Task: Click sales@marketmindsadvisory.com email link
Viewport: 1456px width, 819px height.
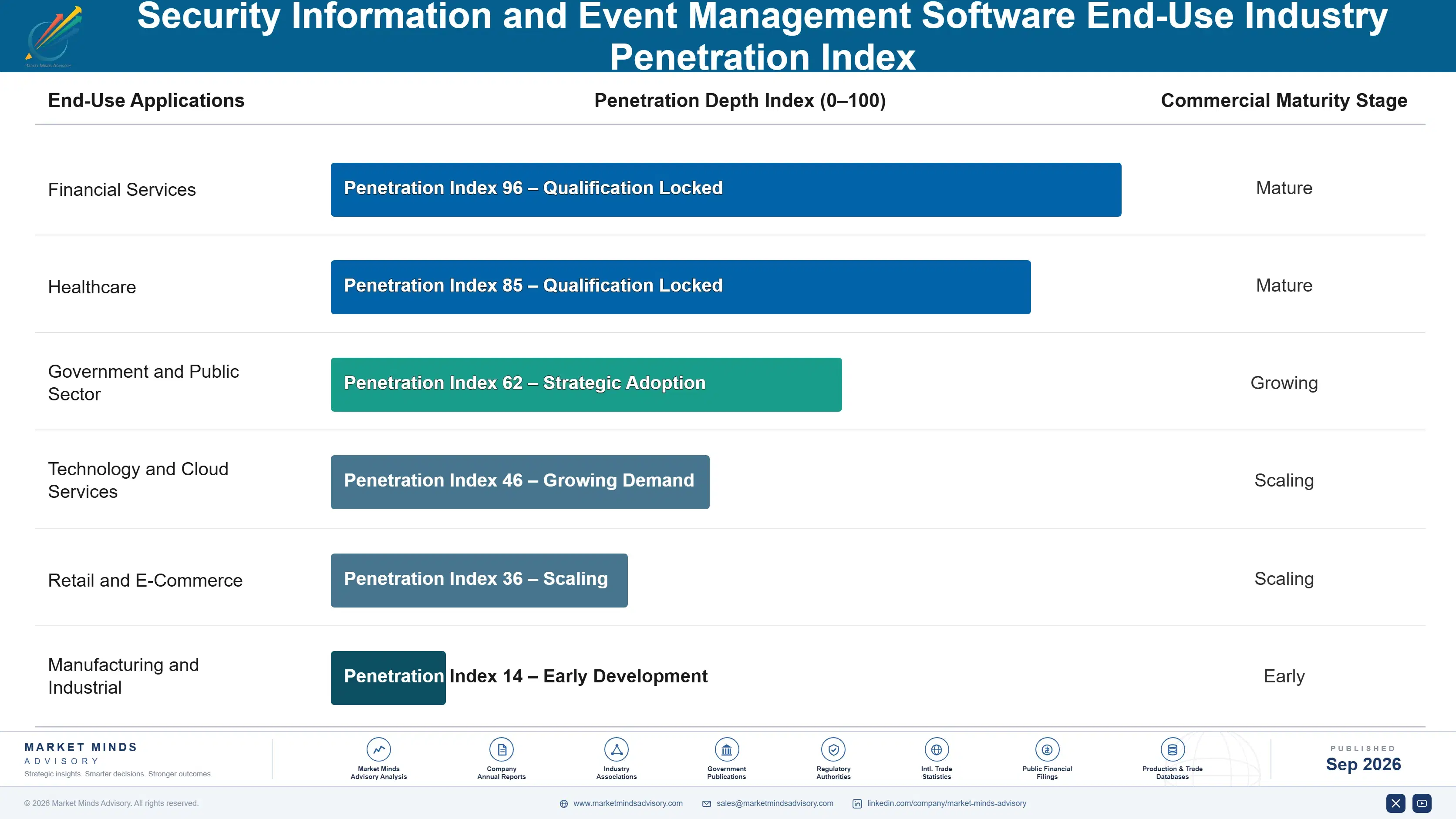Action: click(775, 803)
